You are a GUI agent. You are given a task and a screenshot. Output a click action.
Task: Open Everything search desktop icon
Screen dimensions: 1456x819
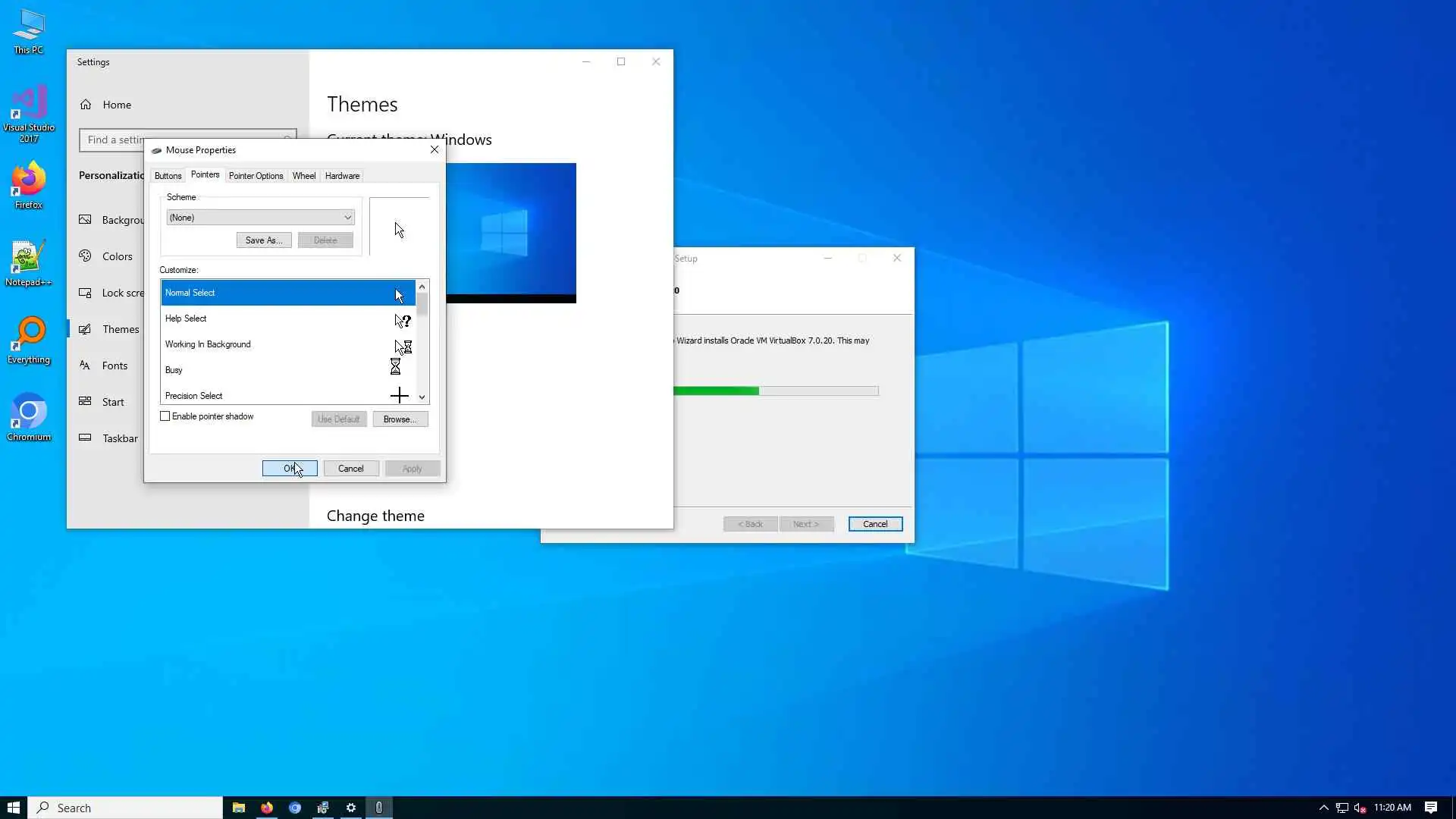29,337
